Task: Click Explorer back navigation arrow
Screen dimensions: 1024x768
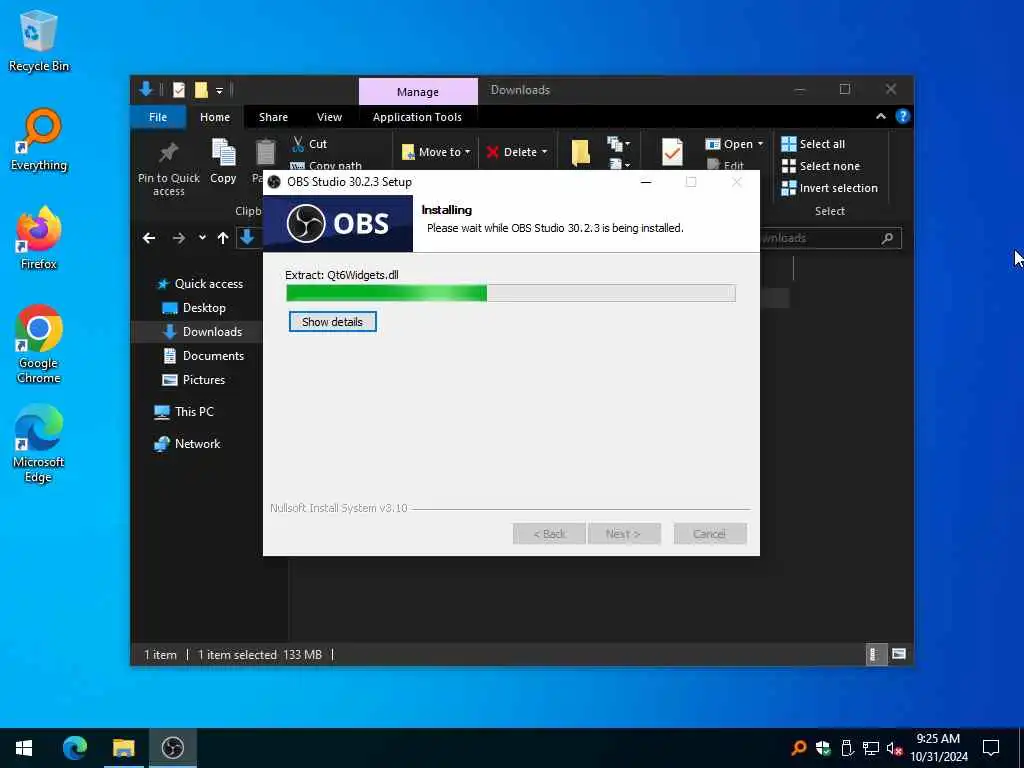Action: coord(149,238)
